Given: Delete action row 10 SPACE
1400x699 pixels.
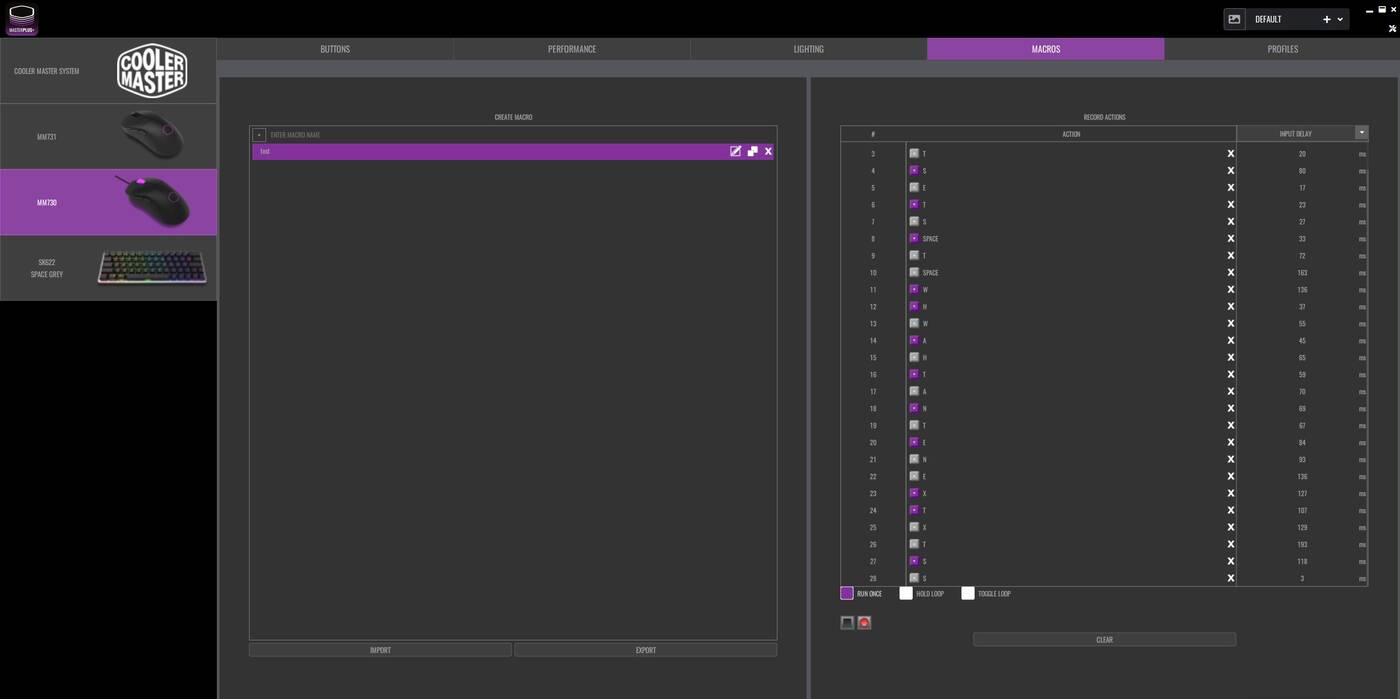Looking at the screenshot, I should click(x=1230, y=273).
